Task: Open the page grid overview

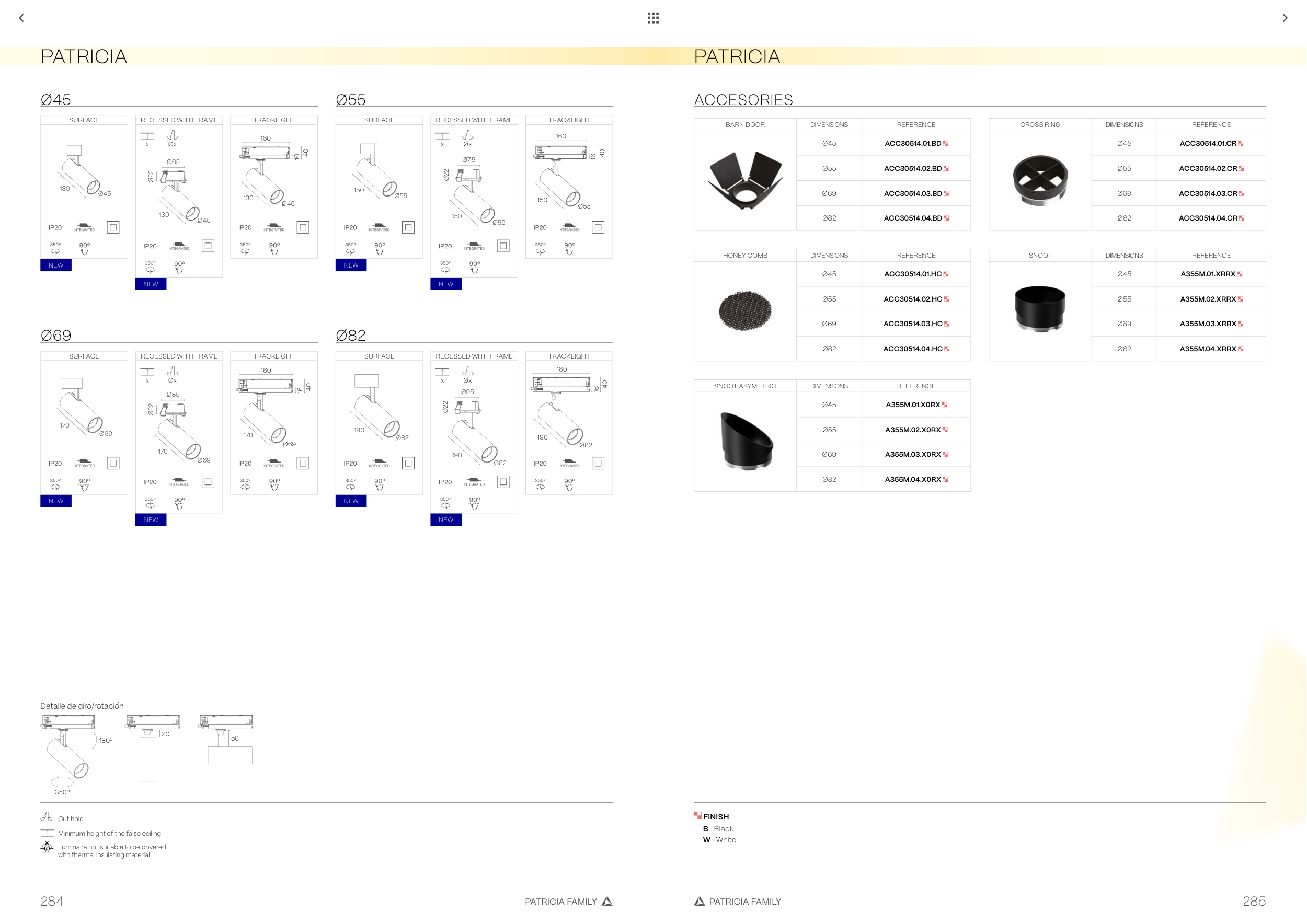Action: 653,18
